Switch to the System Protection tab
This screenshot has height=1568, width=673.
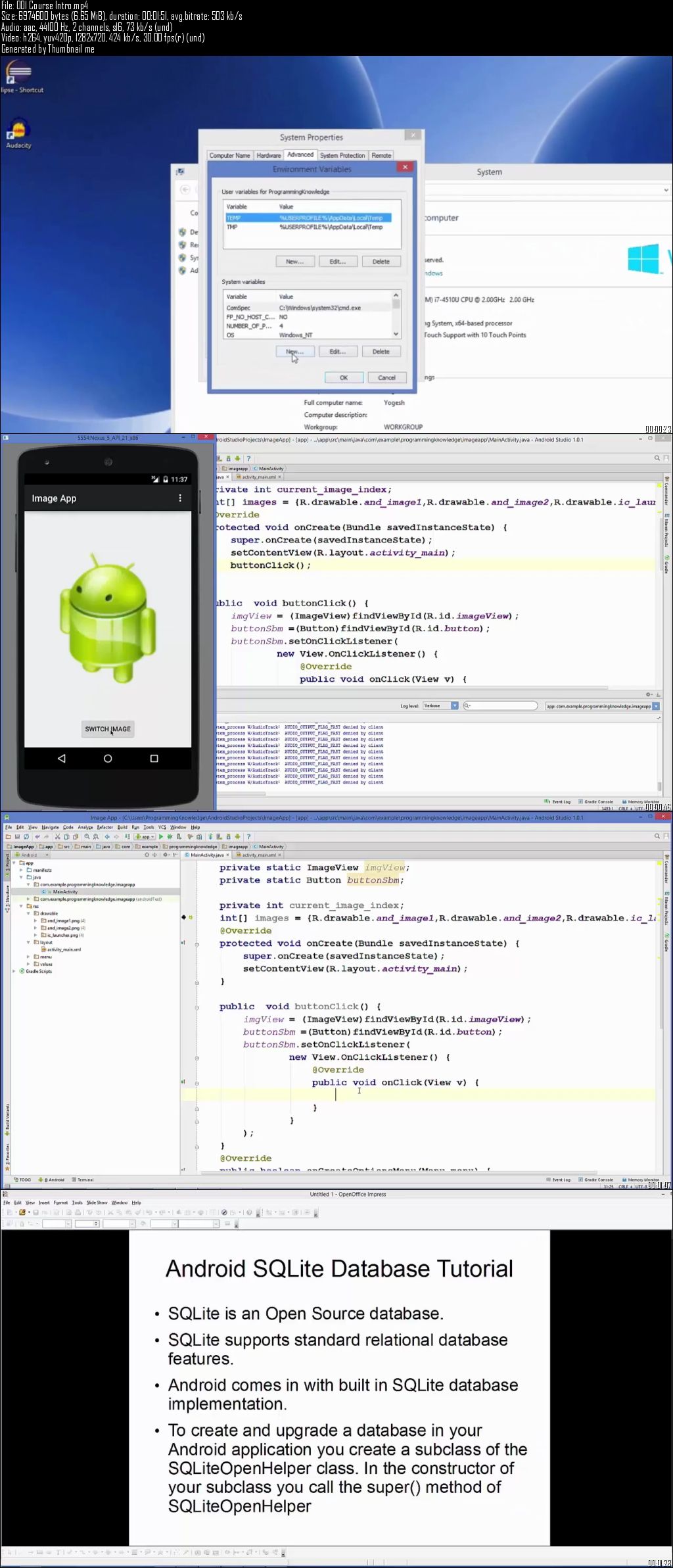point(342,155)
